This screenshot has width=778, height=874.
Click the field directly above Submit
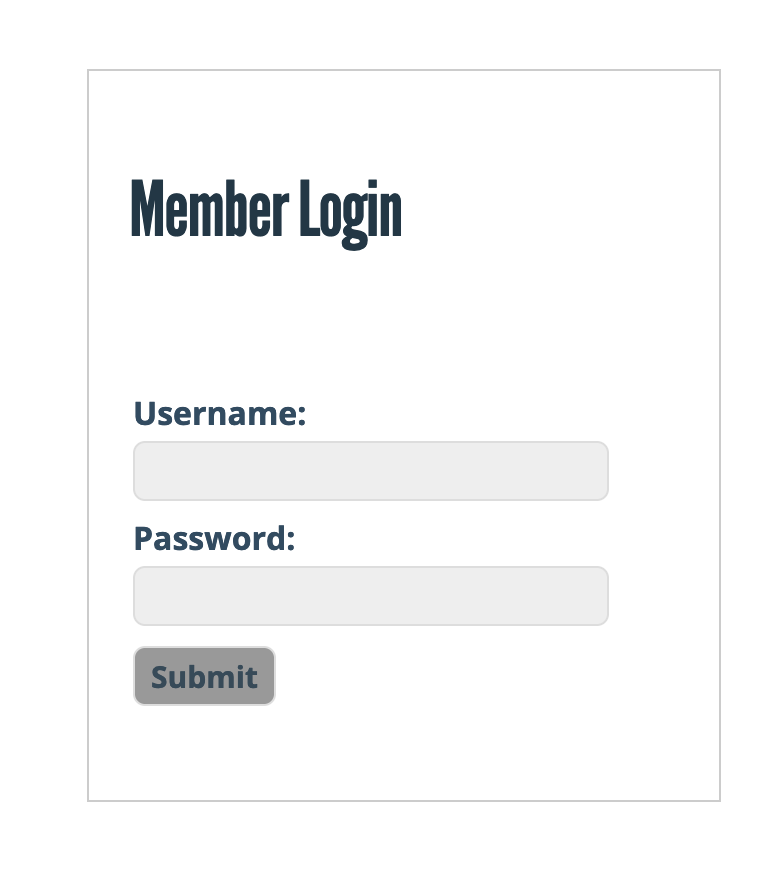[x=370, y=596]
